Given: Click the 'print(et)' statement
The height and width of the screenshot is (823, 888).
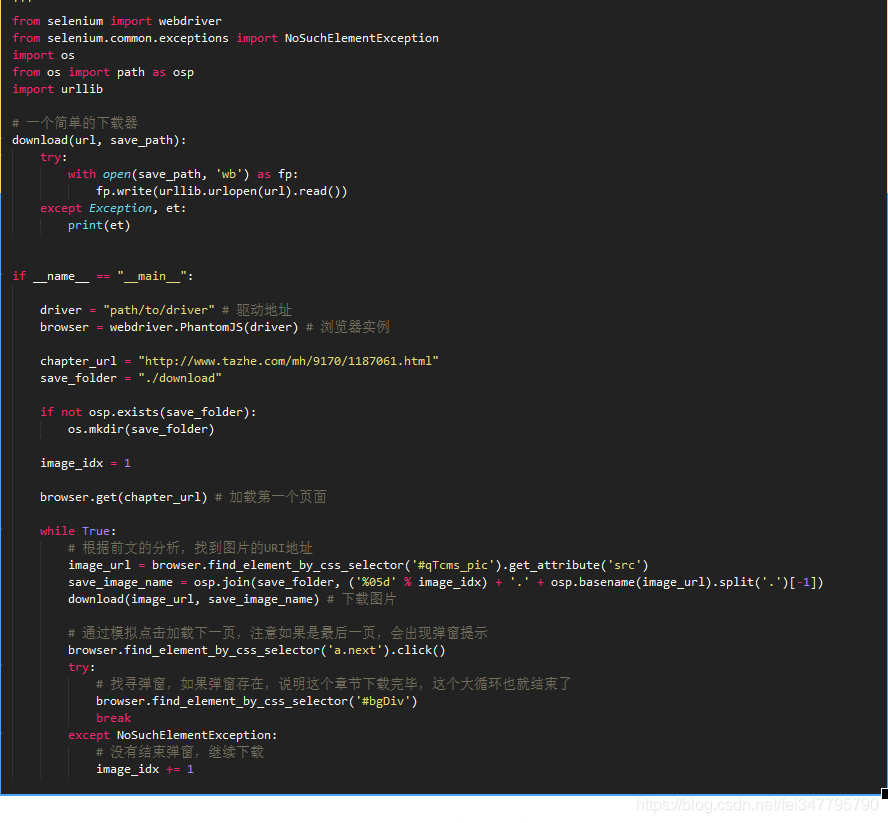Looking at the screenshot, I should [x=99, y=225].
